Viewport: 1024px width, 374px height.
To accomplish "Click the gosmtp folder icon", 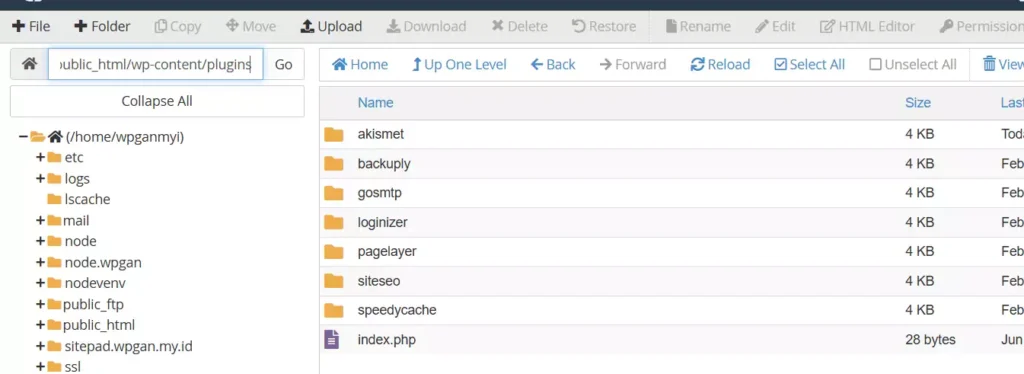I will [334, 193].
